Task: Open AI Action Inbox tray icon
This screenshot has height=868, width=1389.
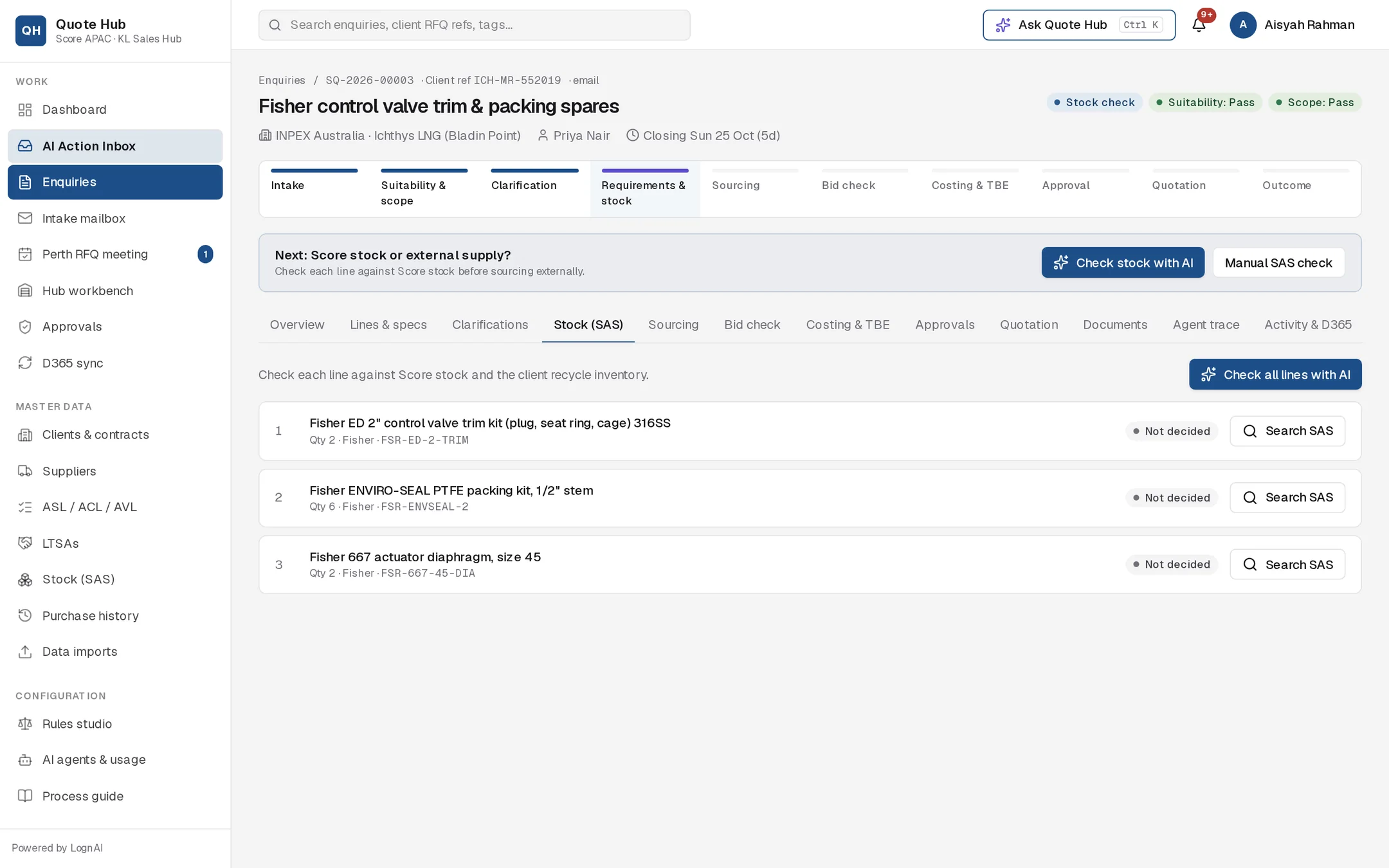Action: 25,146
